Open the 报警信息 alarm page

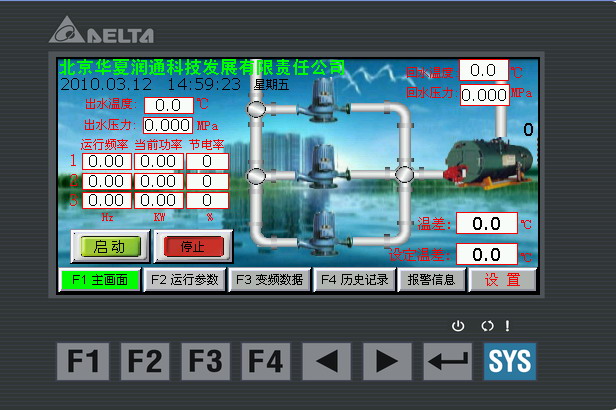(432, 280)
